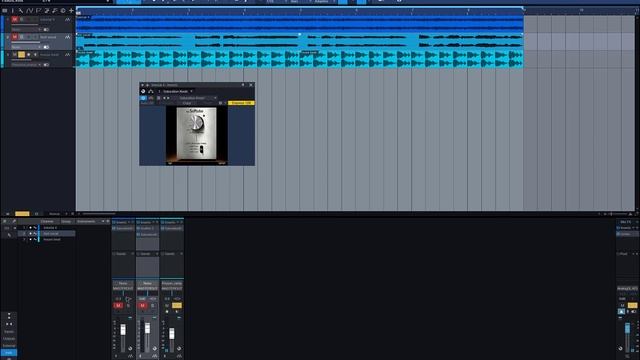This screenshot has width=640, height=360.
Task: Add tracks with the plus icon
Action: pyautogui.click(x=71, y=11)
